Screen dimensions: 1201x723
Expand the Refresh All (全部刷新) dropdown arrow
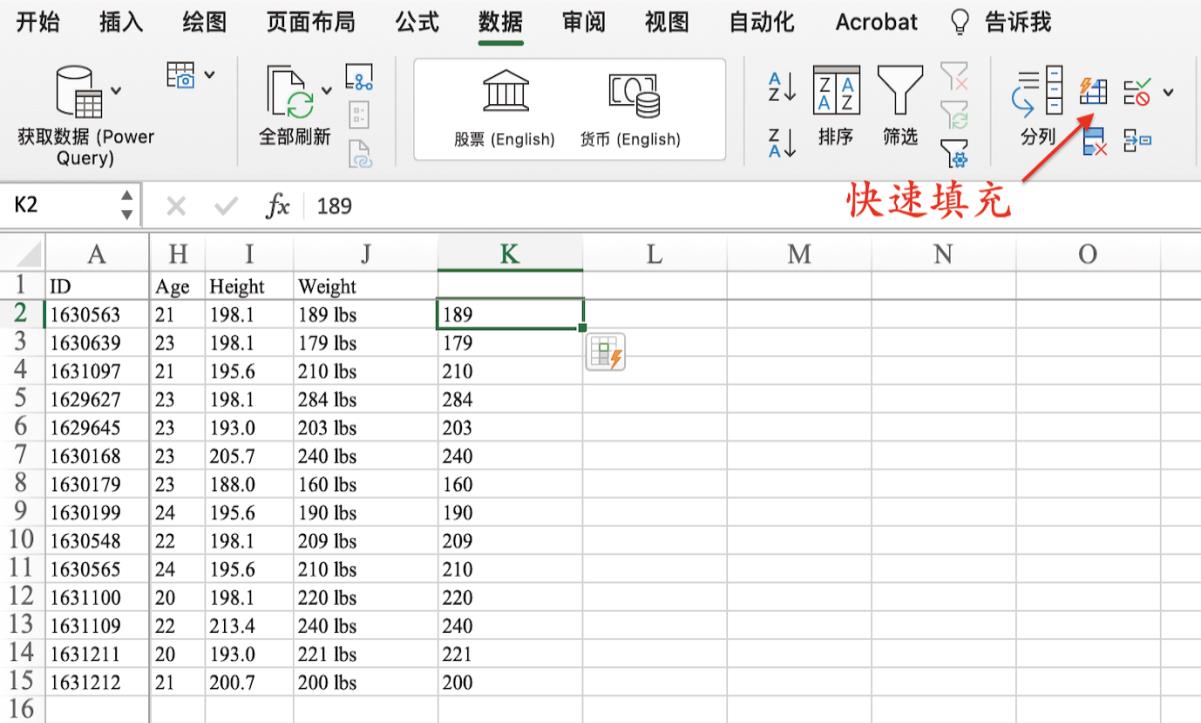coord(326,91)
